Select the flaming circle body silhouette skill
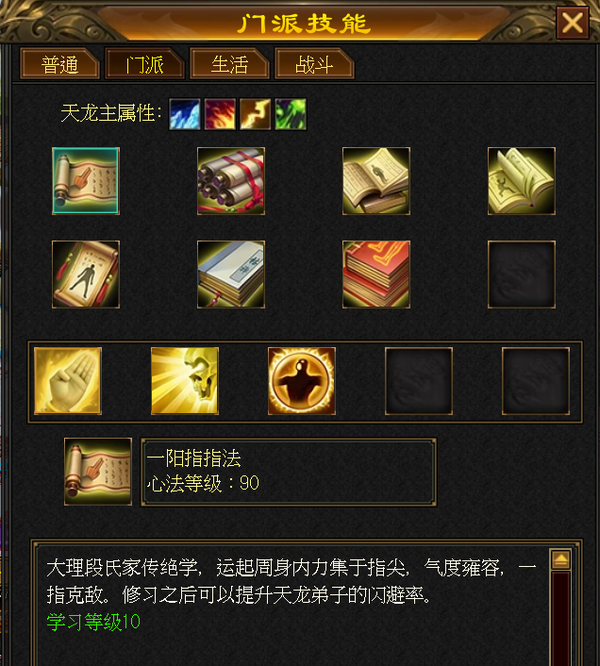Image resolution: width=600 pixels, height=666 pixels. coord(302,381)
